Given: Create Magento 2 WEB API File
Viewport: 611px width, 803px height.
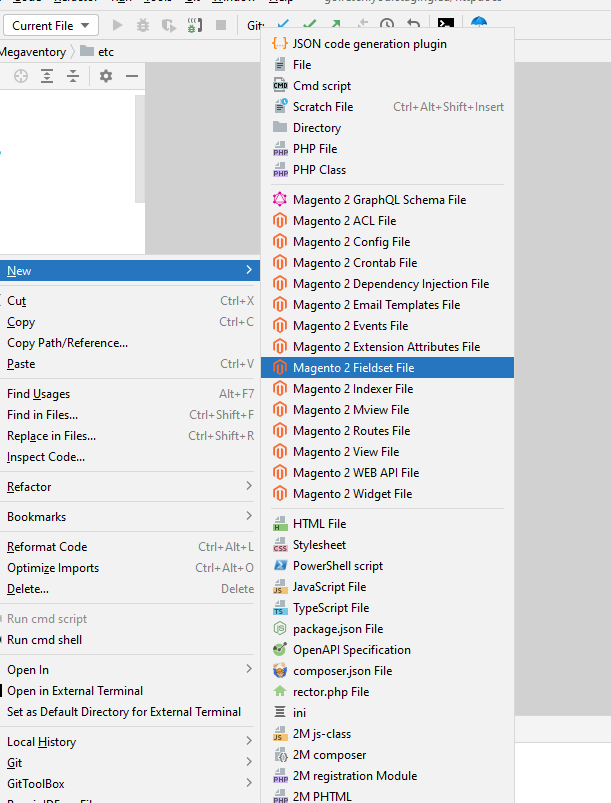Looking at the screenshot, I should pos(387,473).
